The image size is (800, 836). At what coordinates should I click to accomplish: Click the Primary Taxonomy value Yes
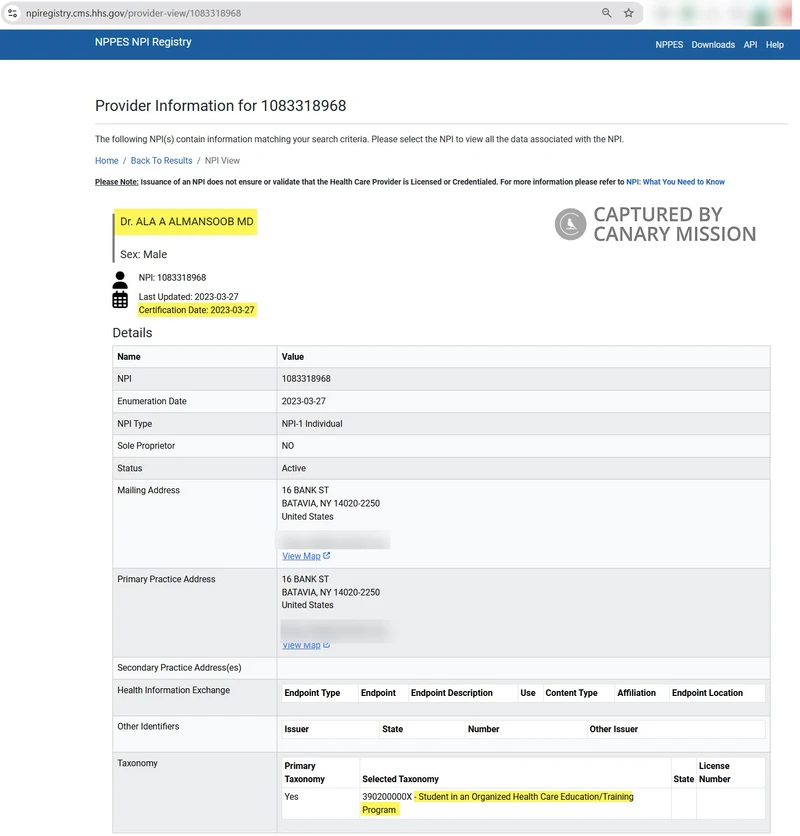pyautogui.click(x=291, y=797)
